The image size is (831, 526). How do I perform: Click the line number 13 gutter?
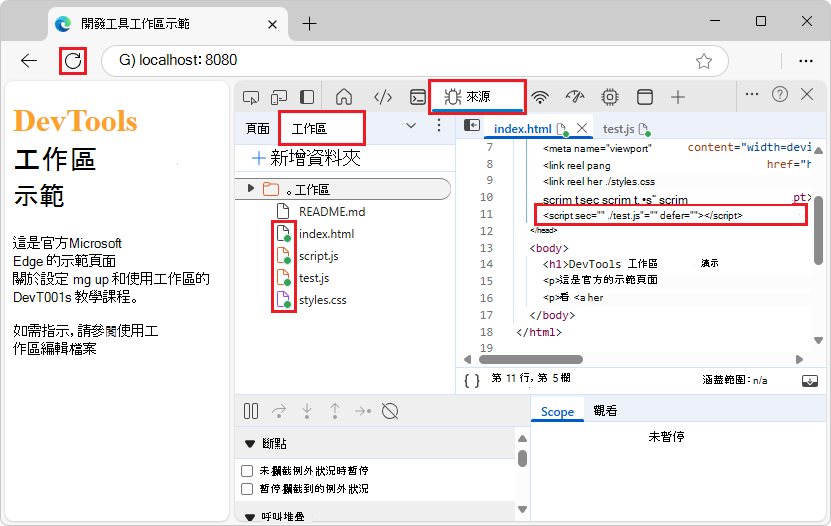pos(487,248)
